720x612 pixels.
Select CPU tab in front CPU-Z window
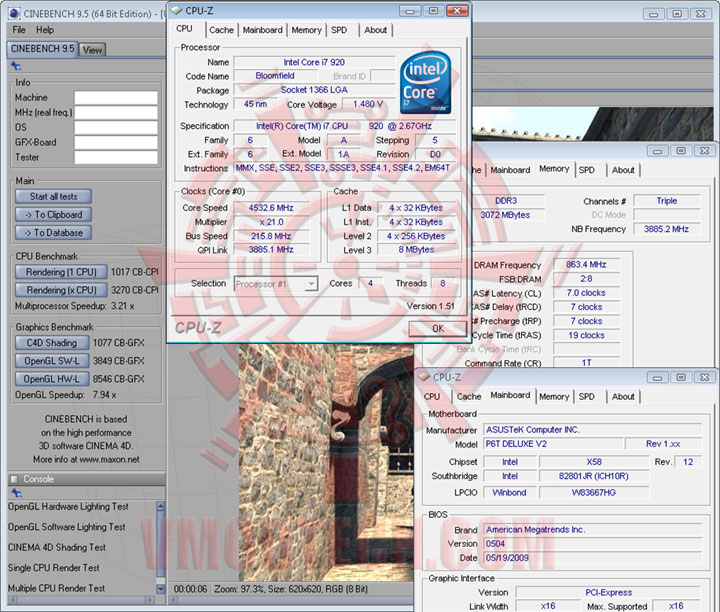pyautogui.click(x=184, y=28)
